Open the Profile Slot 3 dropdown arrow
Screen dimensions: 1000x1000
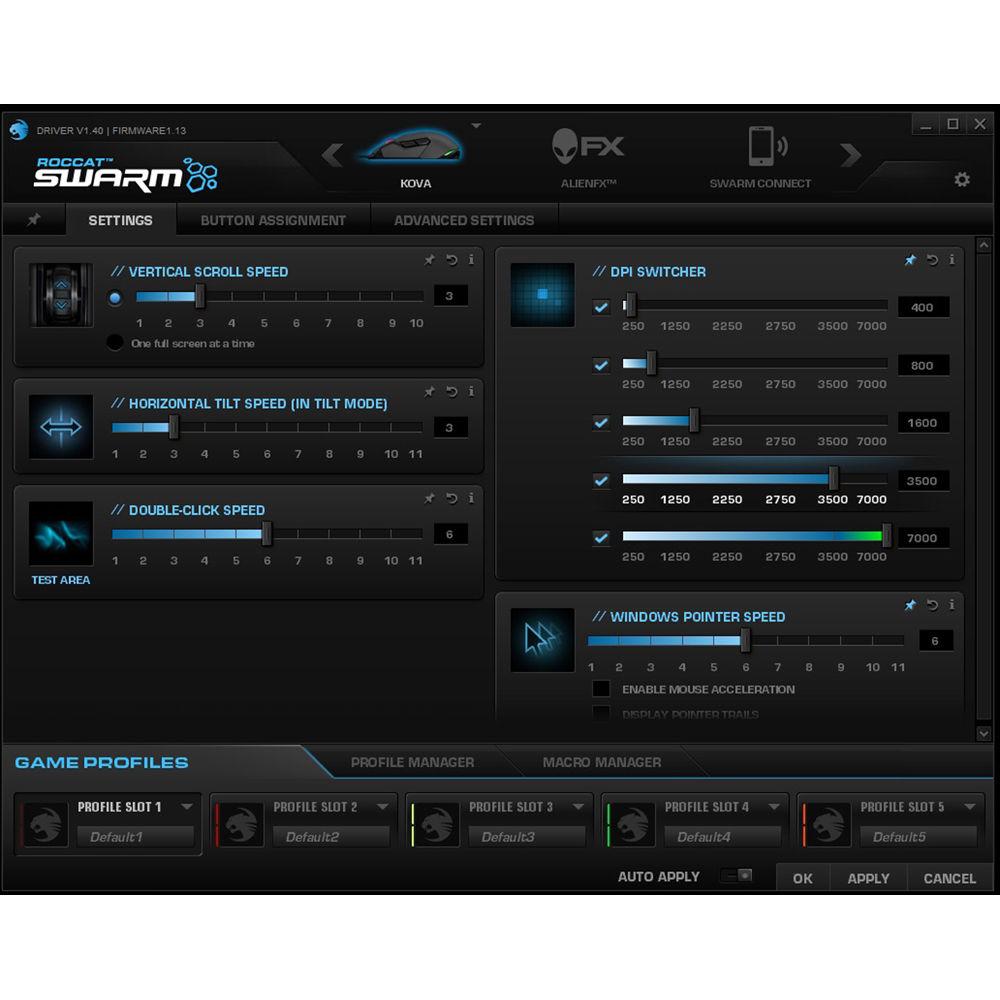click(x=577, y=807)
